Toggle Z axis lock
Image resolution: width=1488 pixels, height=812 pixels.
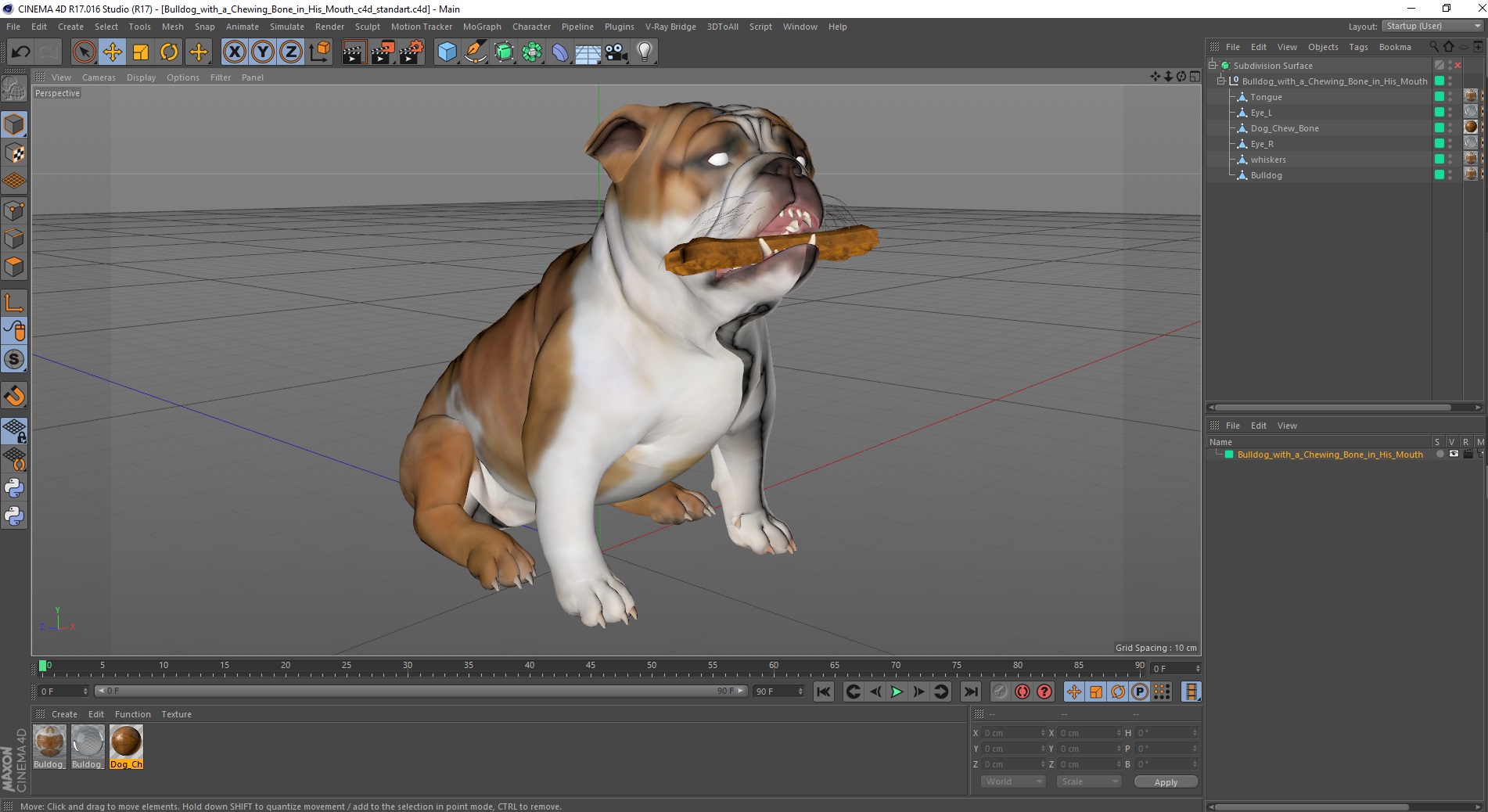(x=291, y=52)
